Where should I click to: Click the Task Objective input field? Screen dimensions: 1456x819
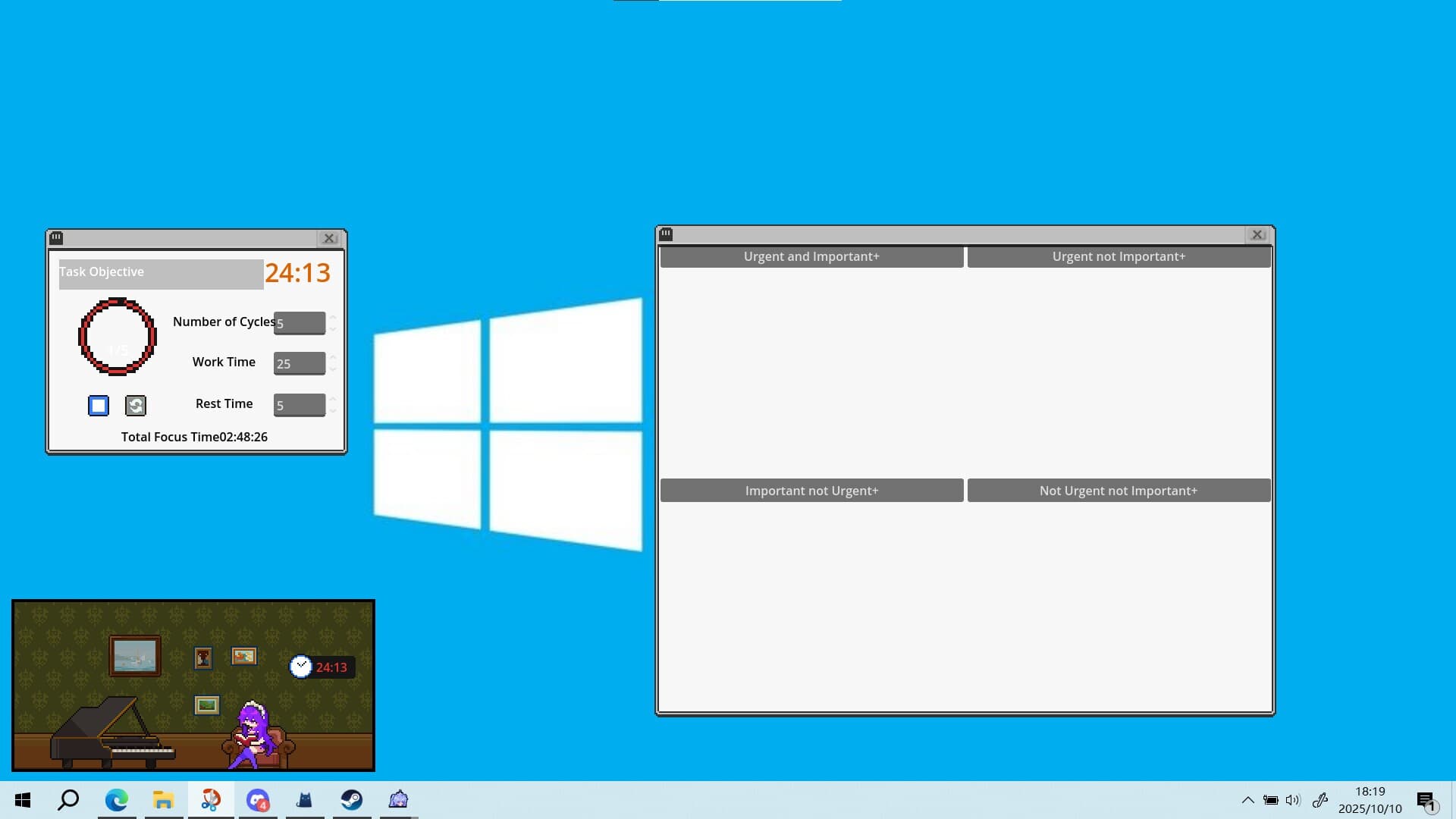[x=161, y=274]
